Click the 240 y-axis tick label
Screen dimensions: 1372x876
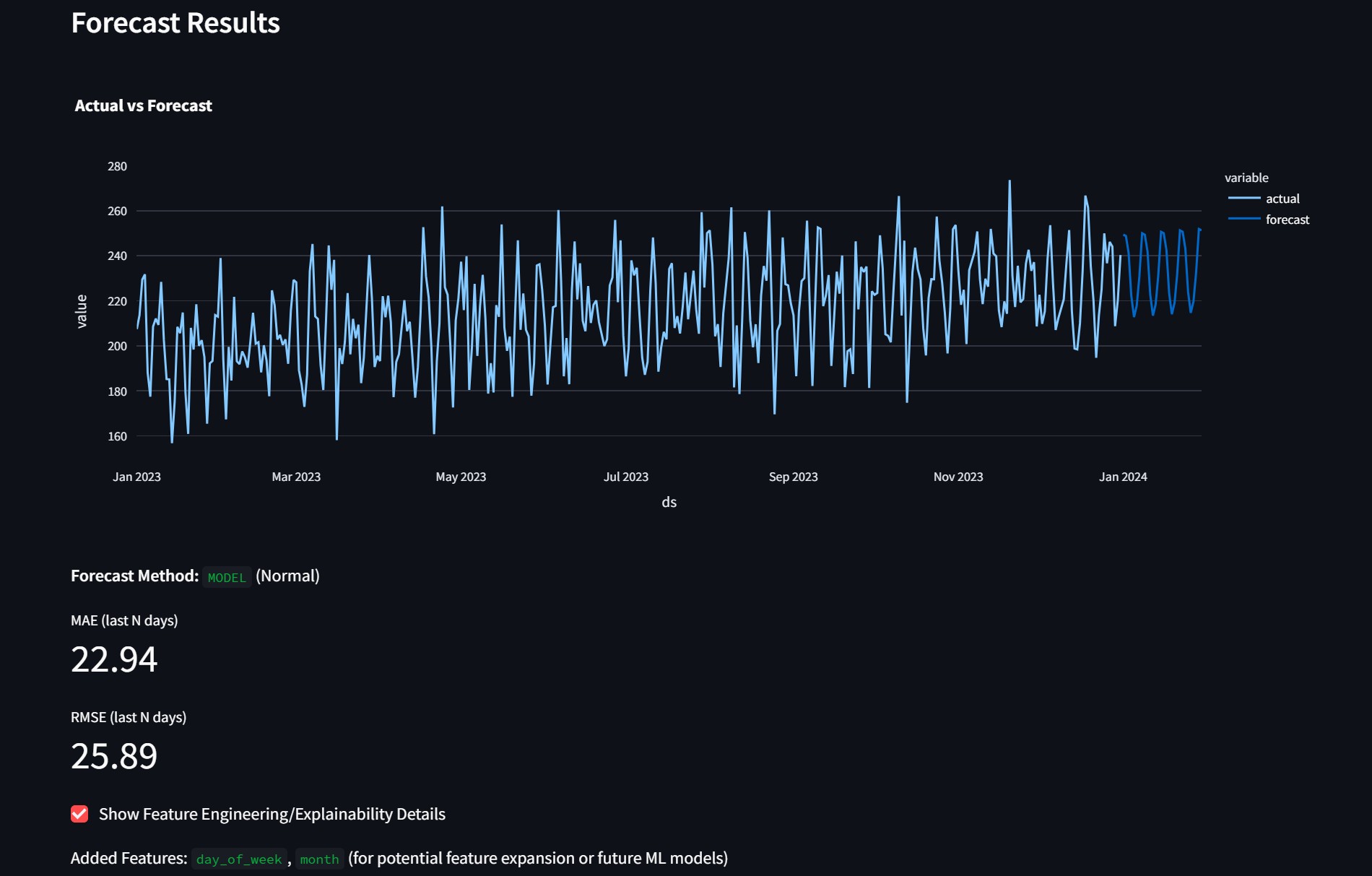(x=117, y=256)
